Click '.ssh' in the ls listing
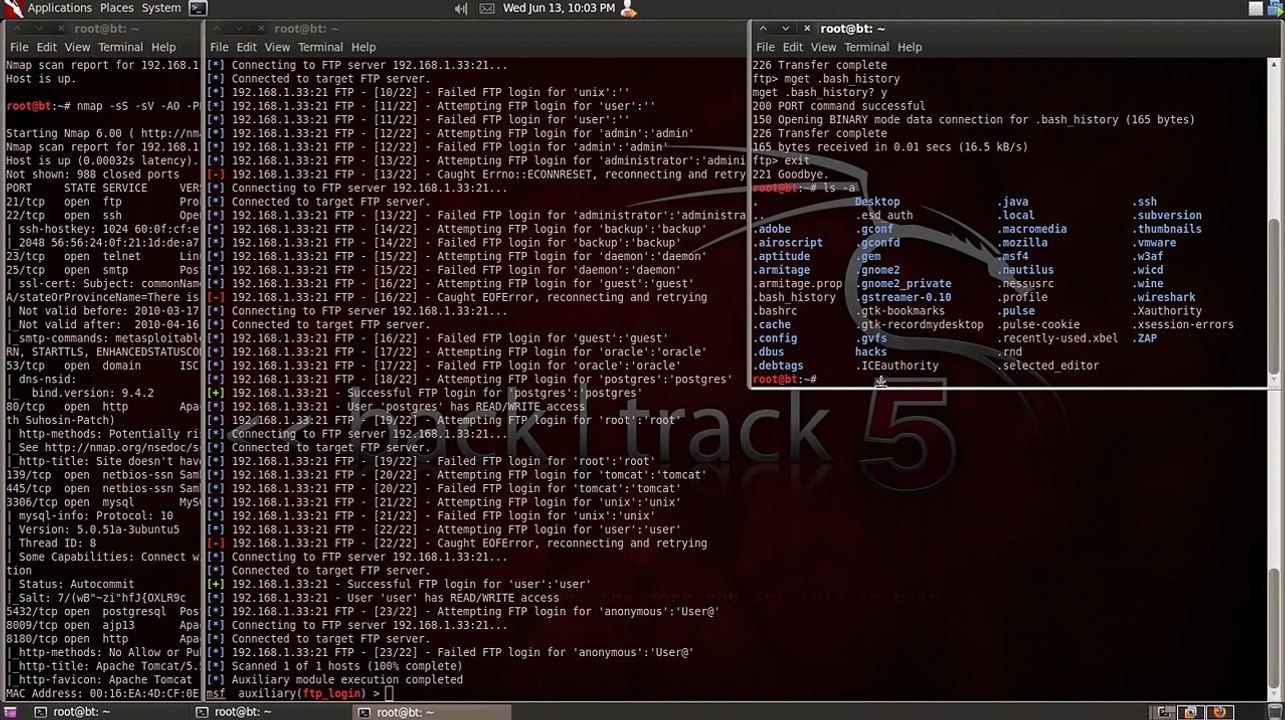Image resolution: width=1285 pixels, height=720 pixels. point(1145,202)
